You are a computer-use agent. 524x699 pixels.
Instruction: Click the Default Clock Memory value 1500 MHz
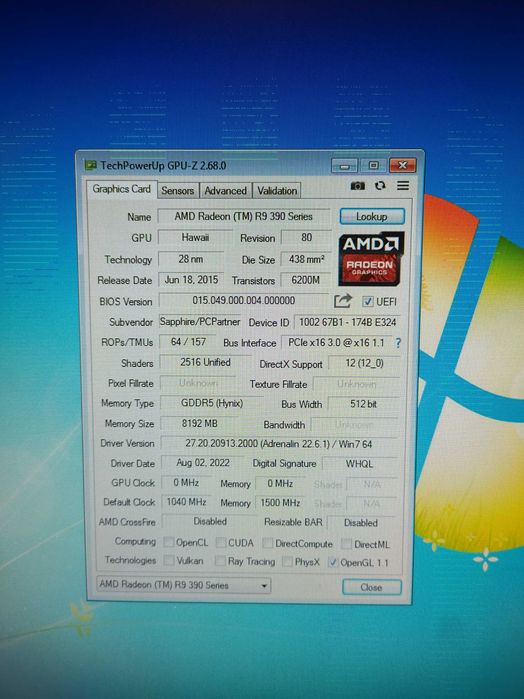click(280, 503)
